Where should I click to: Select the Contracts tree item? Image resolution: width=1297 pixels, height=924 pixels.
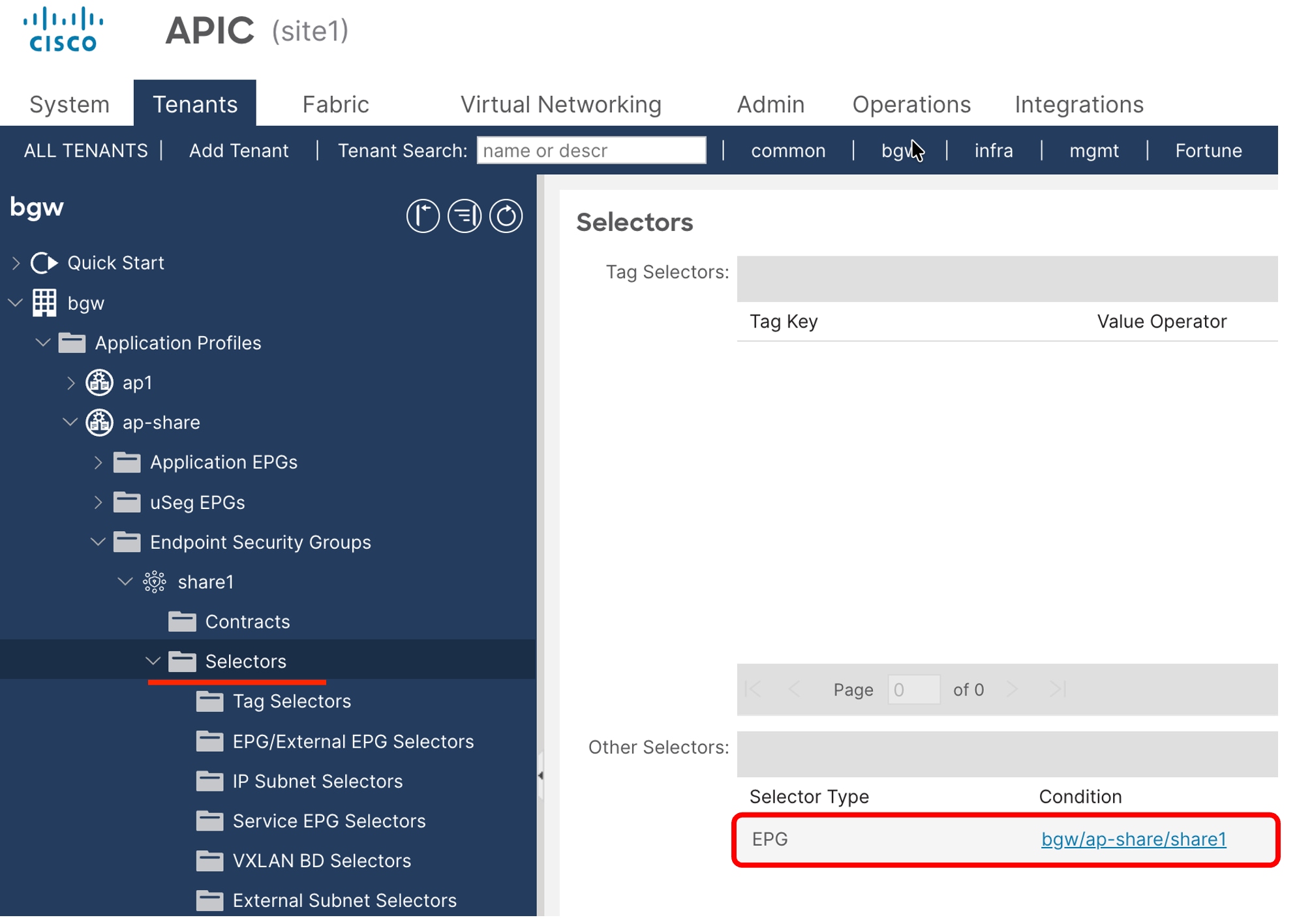(x=247, y=621)
